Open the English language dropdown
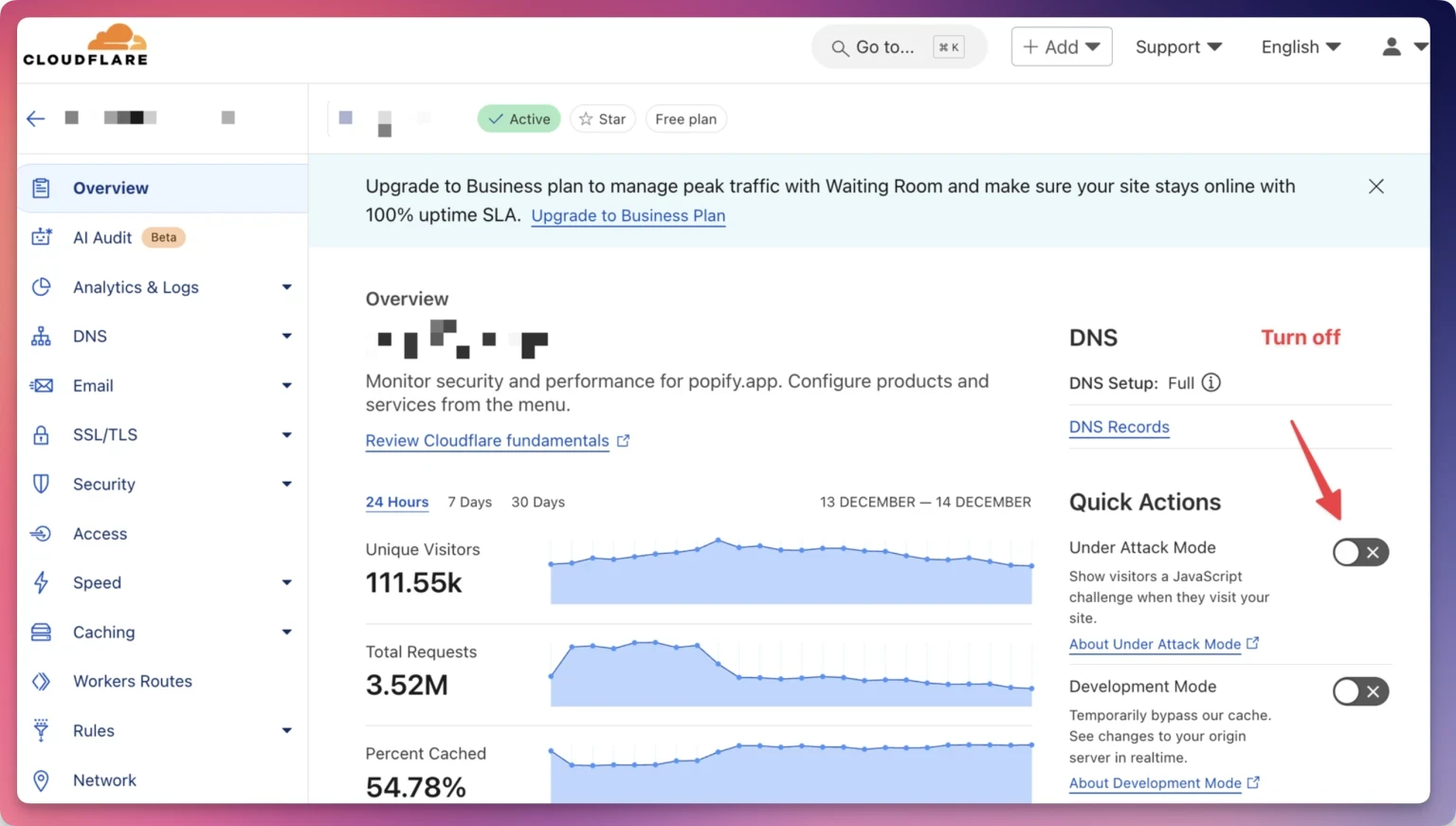This screenshot has width=1456, height=826. pyautogui.click(x=1301, y=46)
